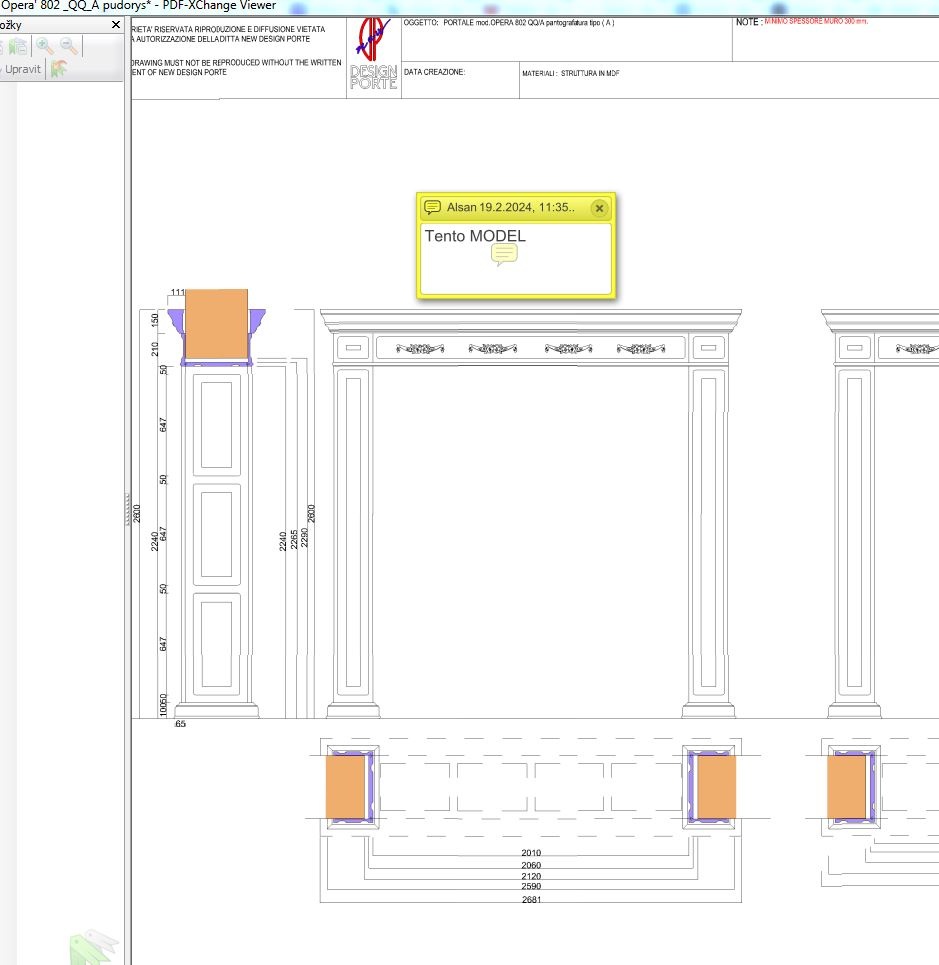Select orange rectangle in right plan-view pillar

(716, 787)
